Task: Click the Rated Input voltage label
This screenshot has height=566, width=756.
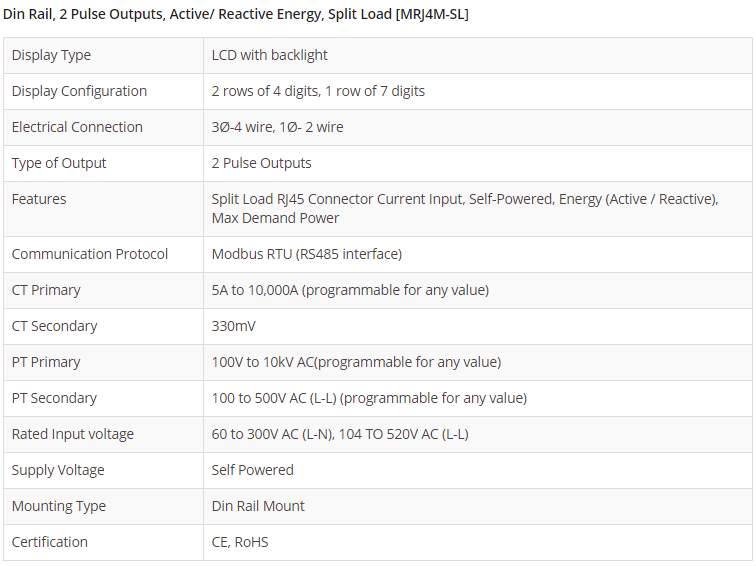Action: [73, 434]
